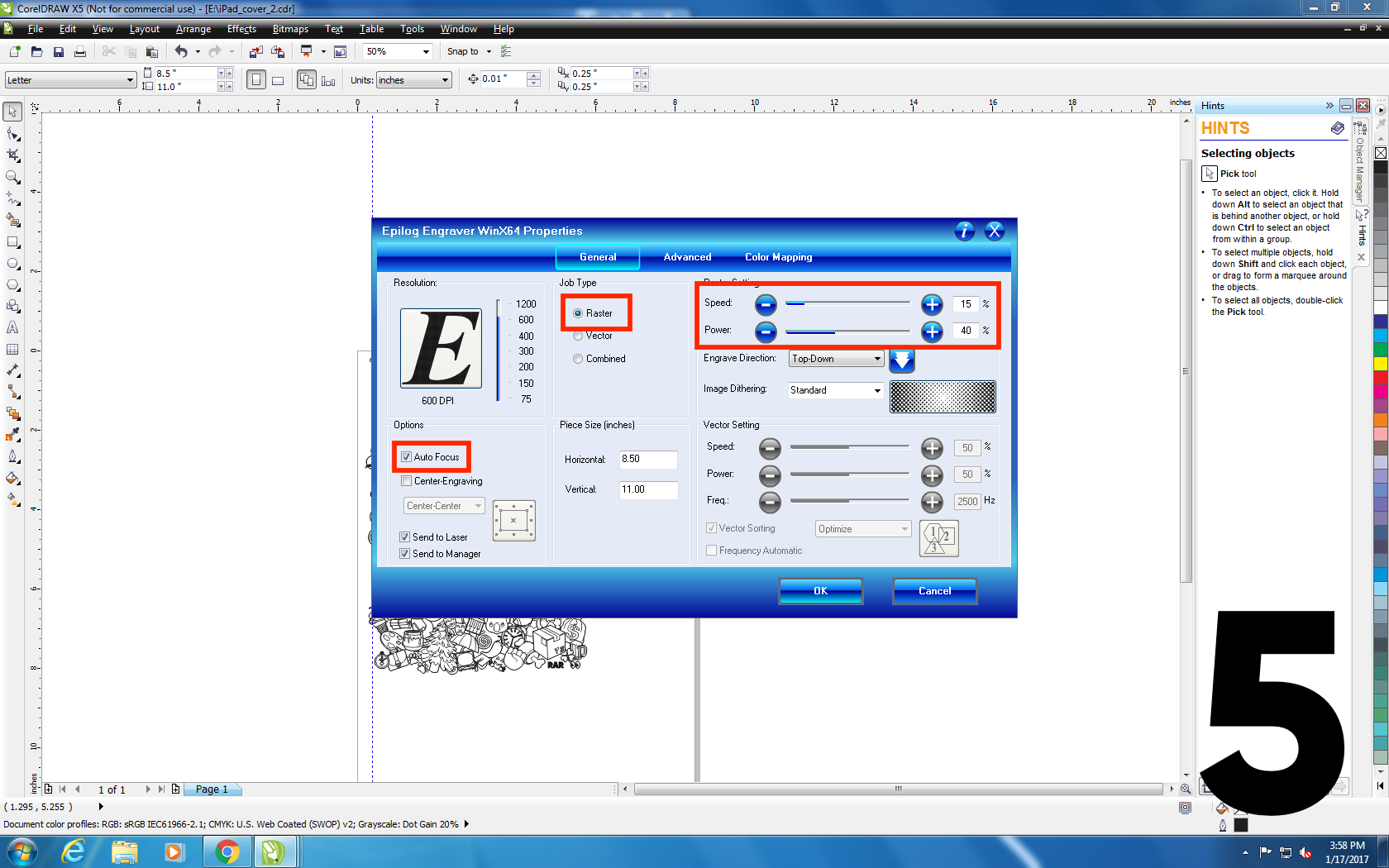
Task: Select the Text tool
Action: pos(12,327)
